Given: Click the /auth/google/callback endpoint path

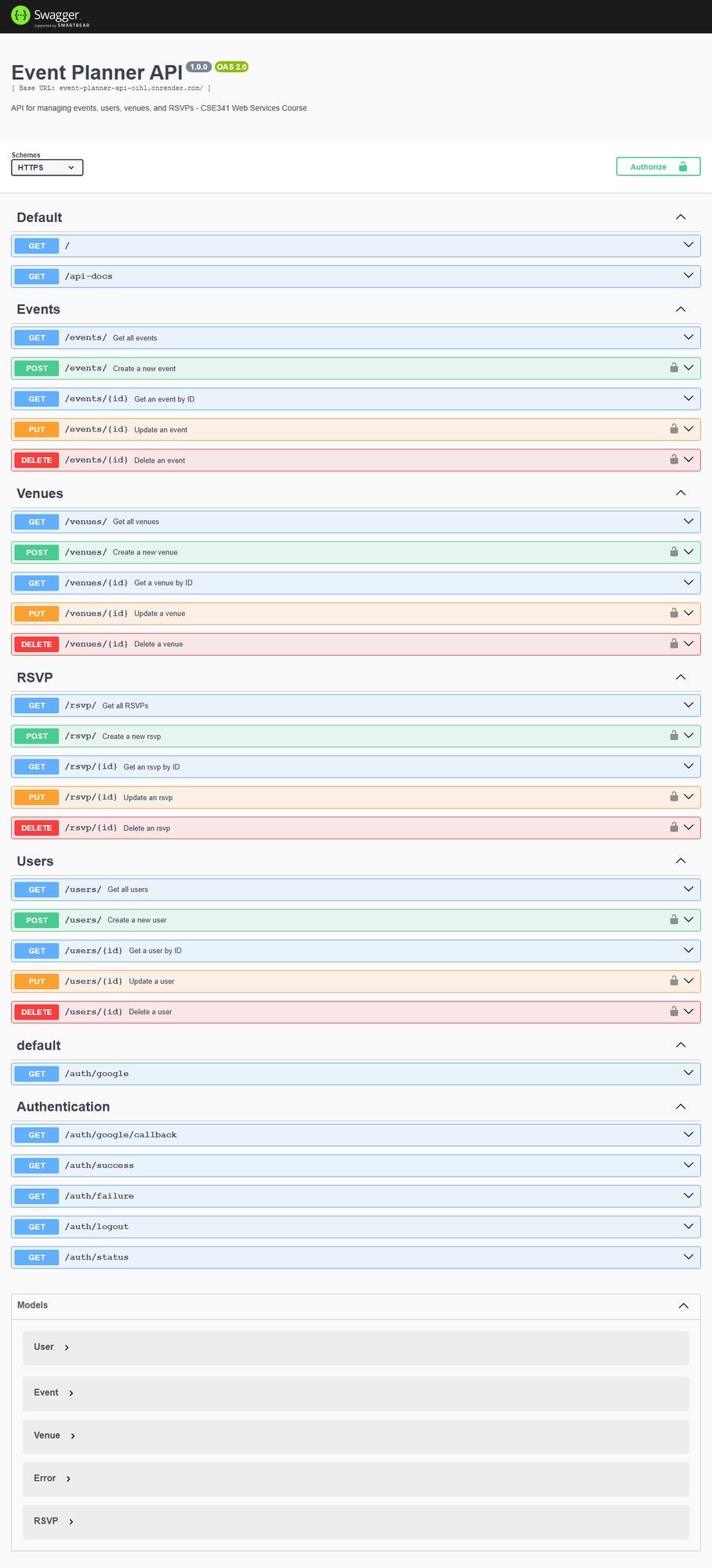Looking at the screenshot, I should click(x=122, y=1135).
